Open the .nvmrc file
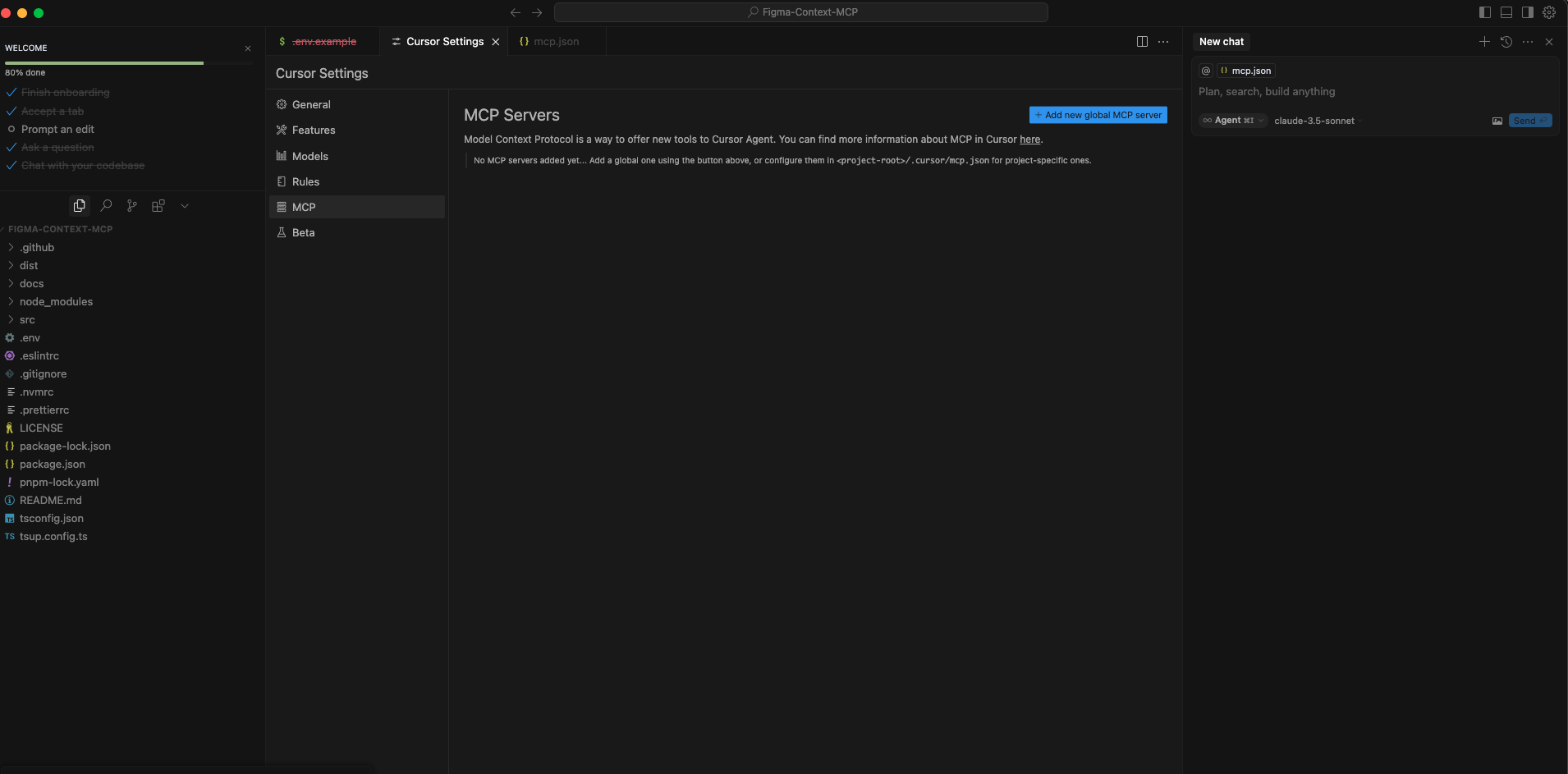 [132, 392]
